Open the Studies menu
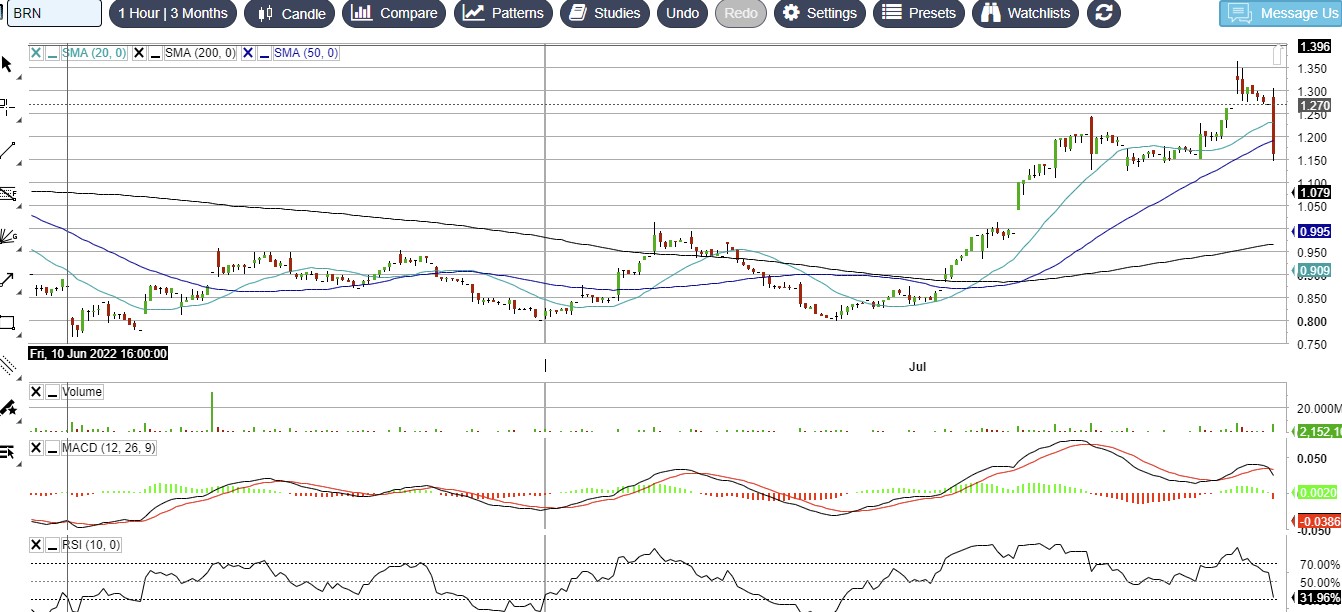The height and width of the screenshot is (612, 1342). pyautogui.click(x=604, y=13)
